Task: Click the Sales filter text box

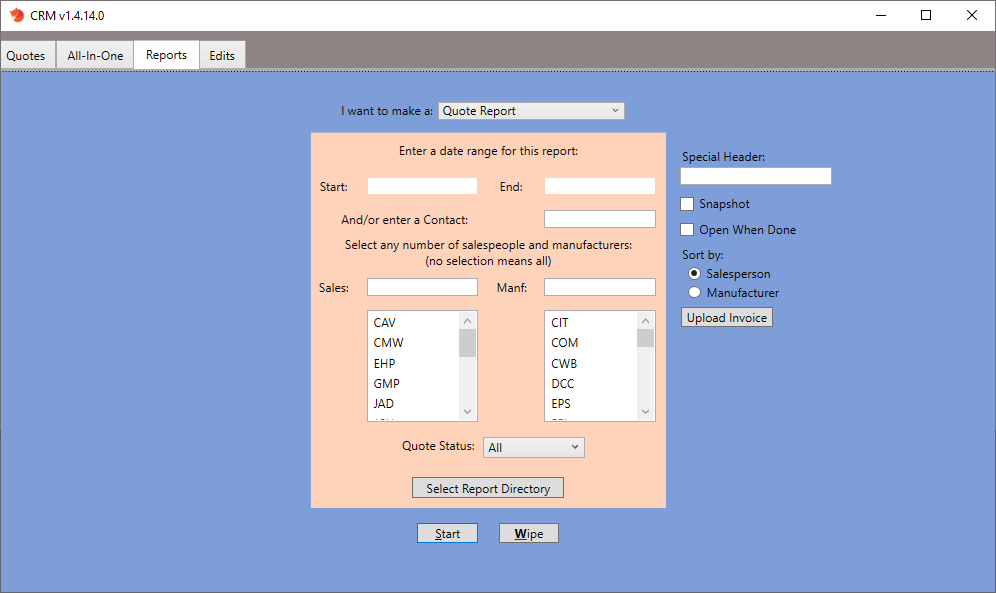Action: tap(422, 287)
